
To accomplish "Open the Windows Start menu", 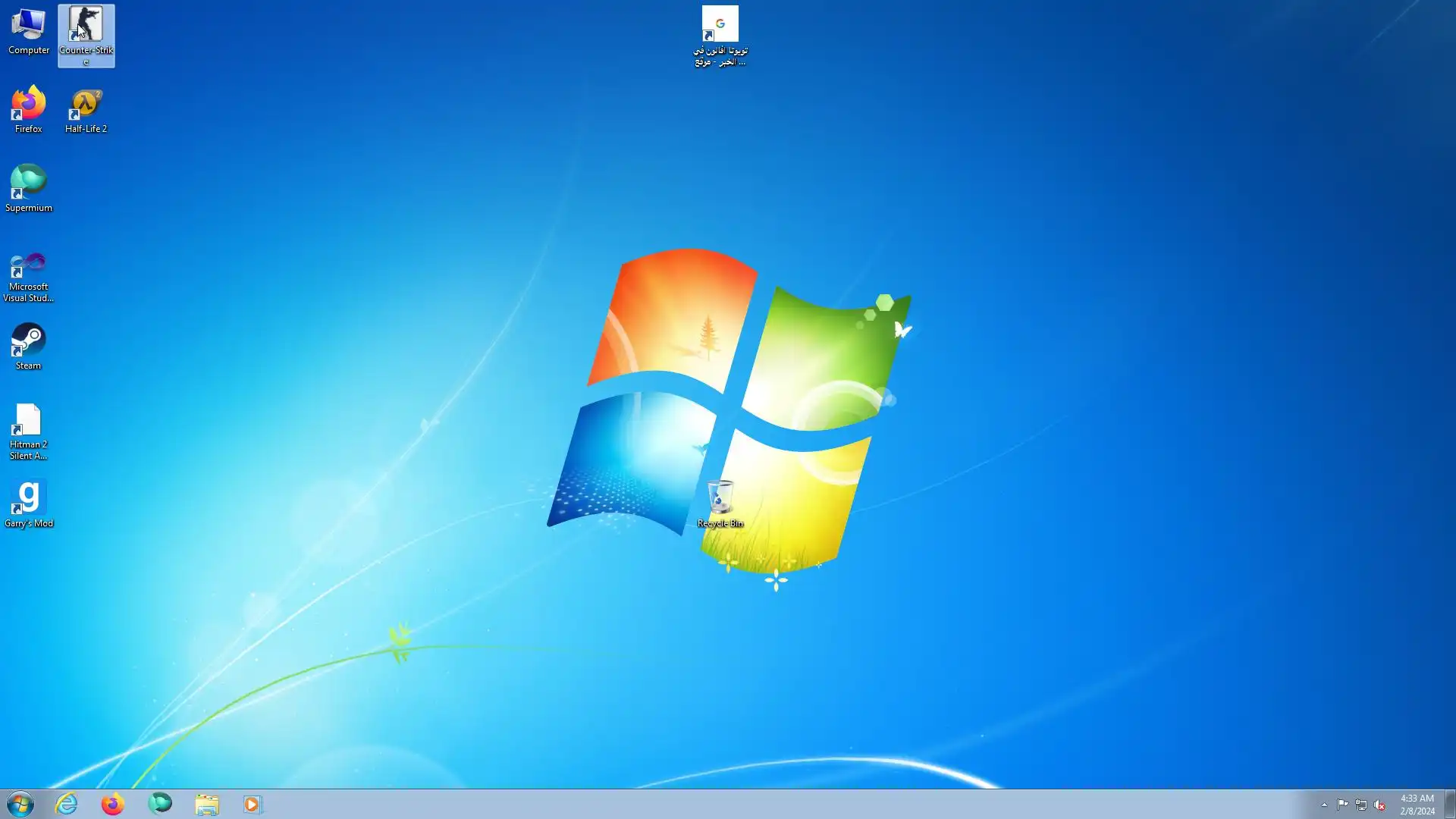I will (20, 804).
